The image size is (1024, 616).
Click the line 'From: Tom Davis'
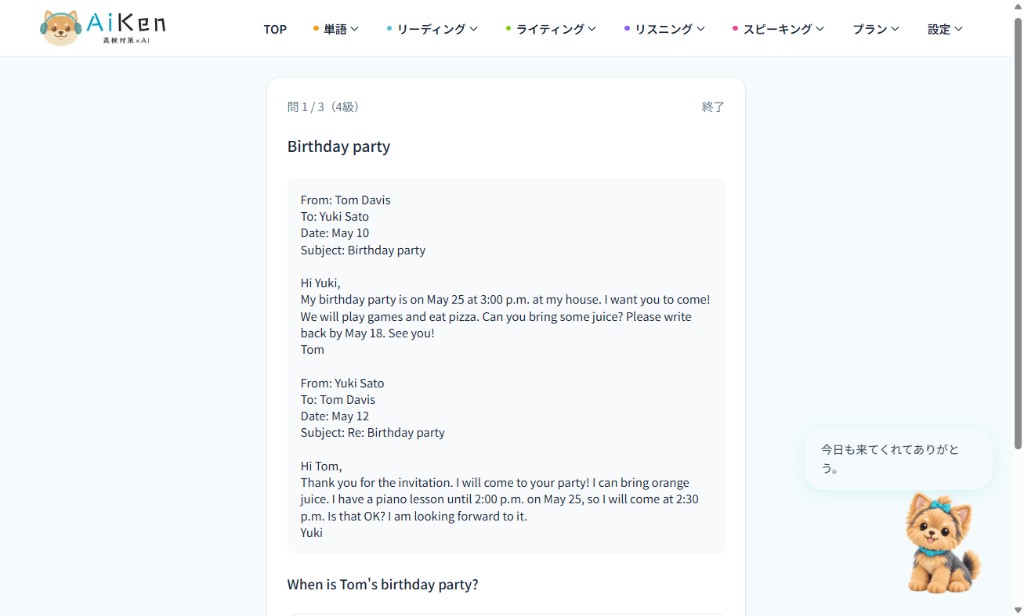[345, 200]
